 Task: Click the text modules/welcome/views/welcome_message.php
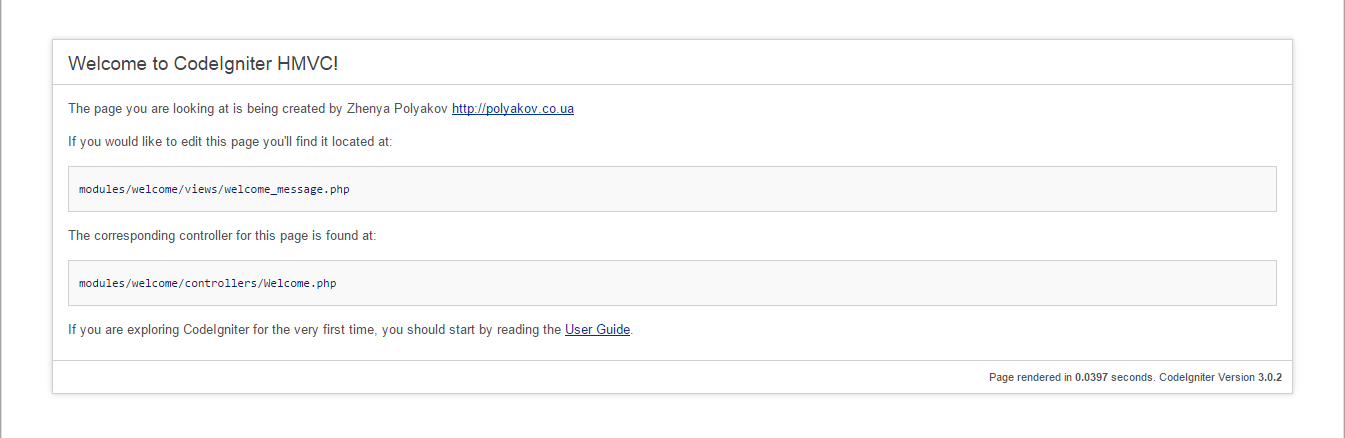[x=214, y=189]
